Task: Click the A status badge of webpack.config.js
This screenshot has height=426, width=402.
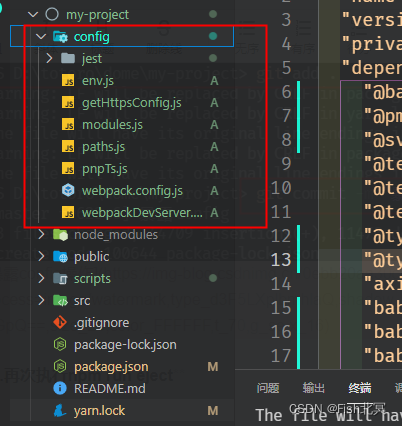Action: 214,191
